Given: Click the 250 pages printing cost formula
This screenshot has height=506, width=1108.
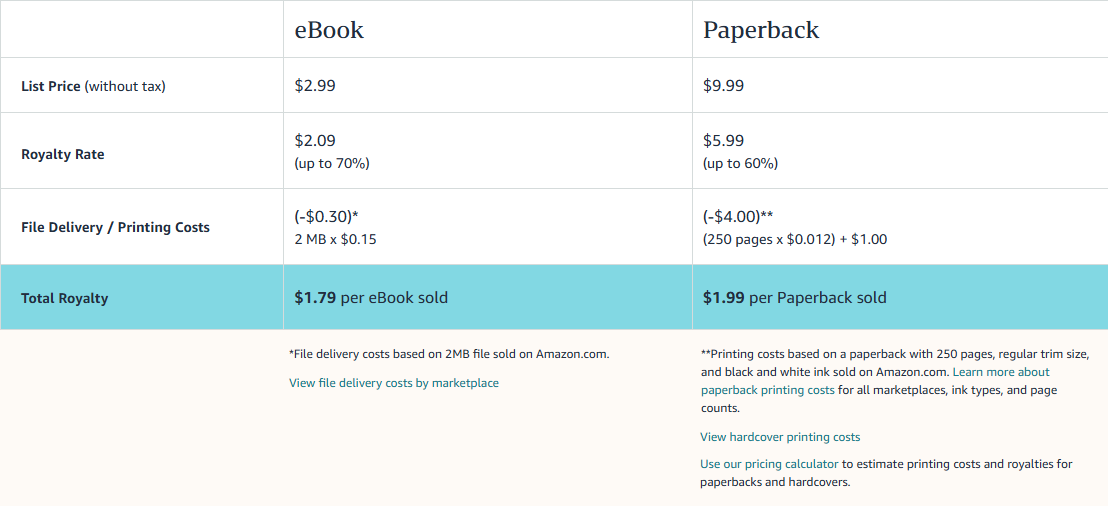Looking at the screenshot, I should click(x=795, y=239).
